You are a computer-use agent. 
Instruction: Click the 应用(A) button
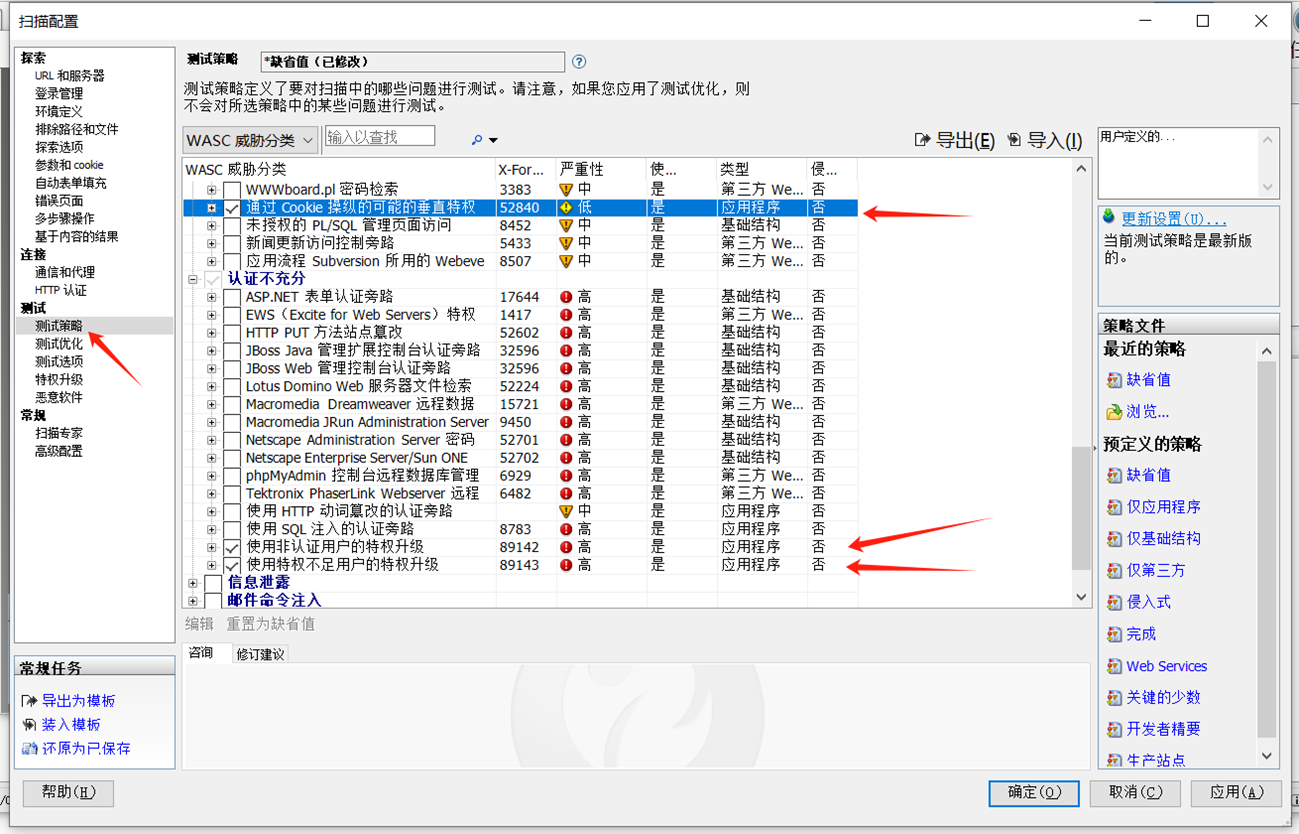click(1237, 792)
